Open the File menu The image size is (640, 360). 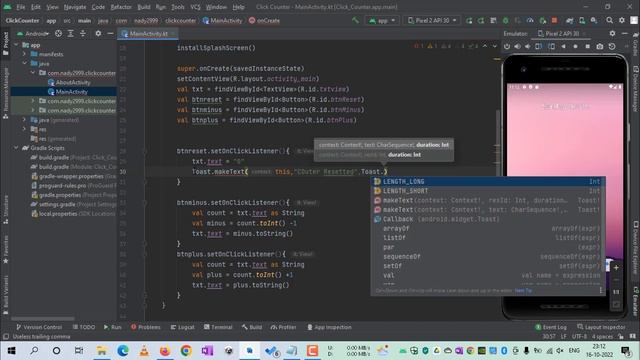pyautogui.click(x=20, y=7)
